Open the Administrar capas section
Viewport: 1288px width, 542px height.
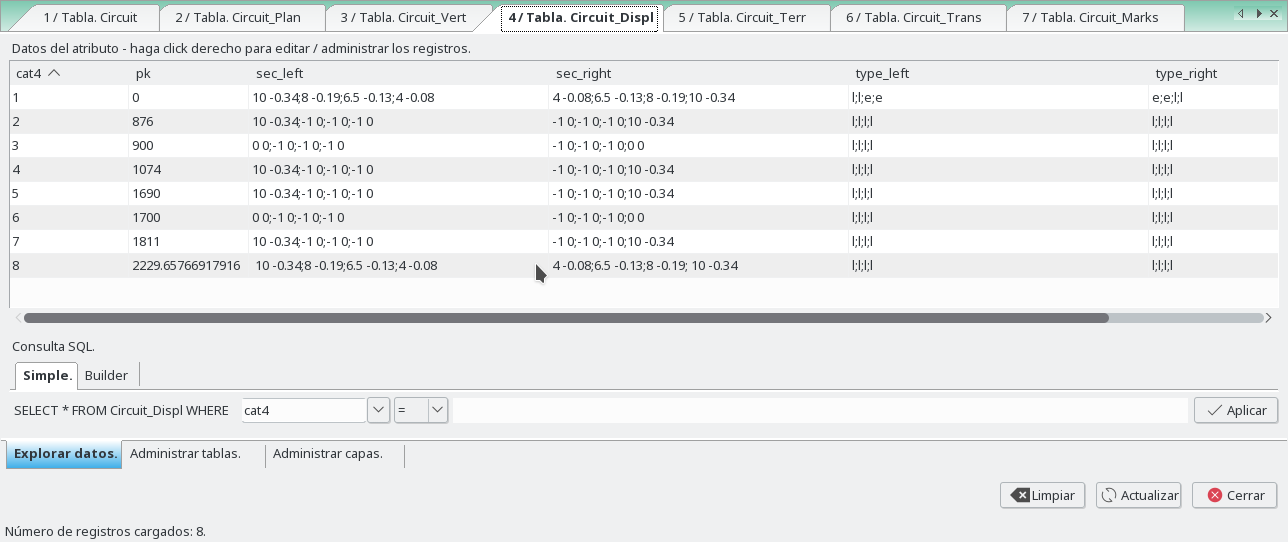coord(327,454)
